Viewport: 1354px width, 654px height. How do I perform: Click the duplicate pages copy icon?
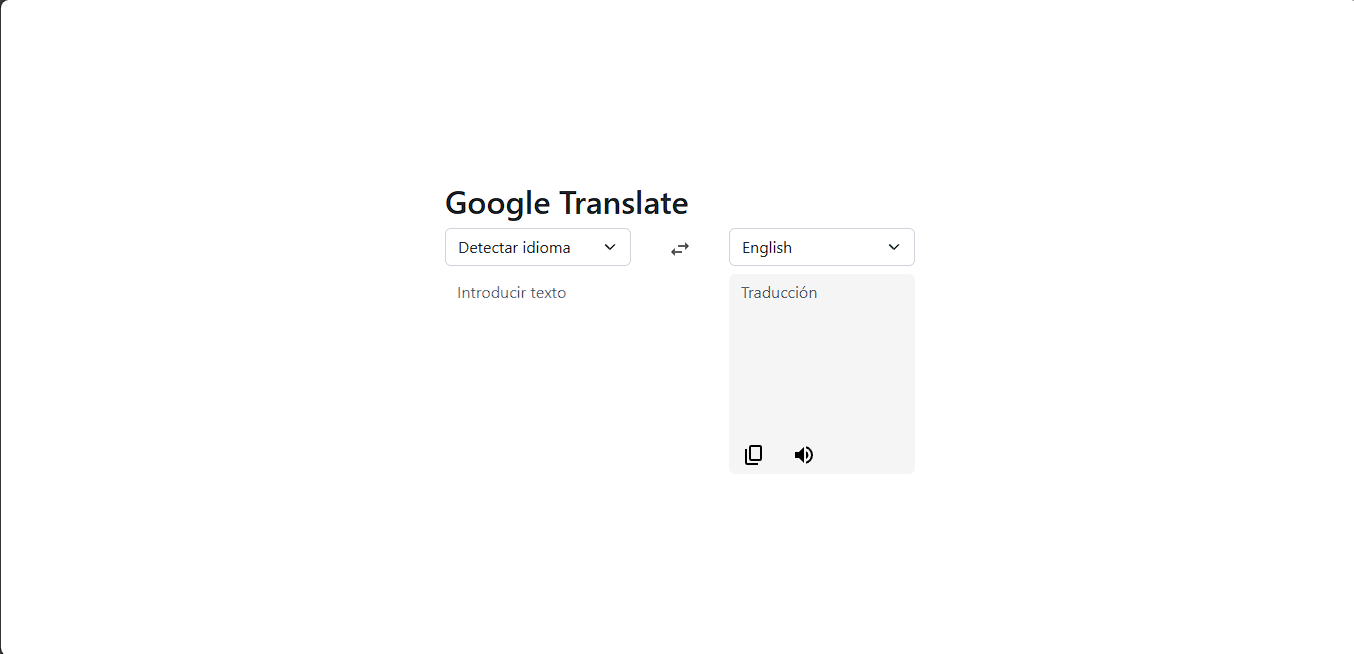(x=753, y=454)
